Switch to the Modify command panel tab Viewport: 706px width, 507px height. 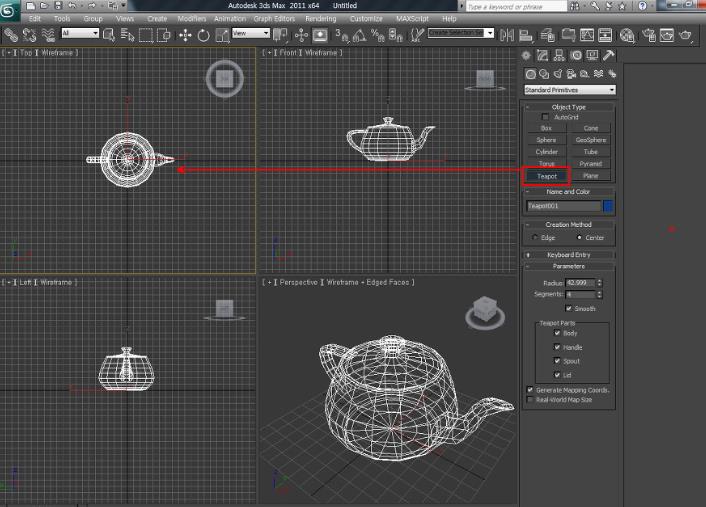(x=543, y=55)
